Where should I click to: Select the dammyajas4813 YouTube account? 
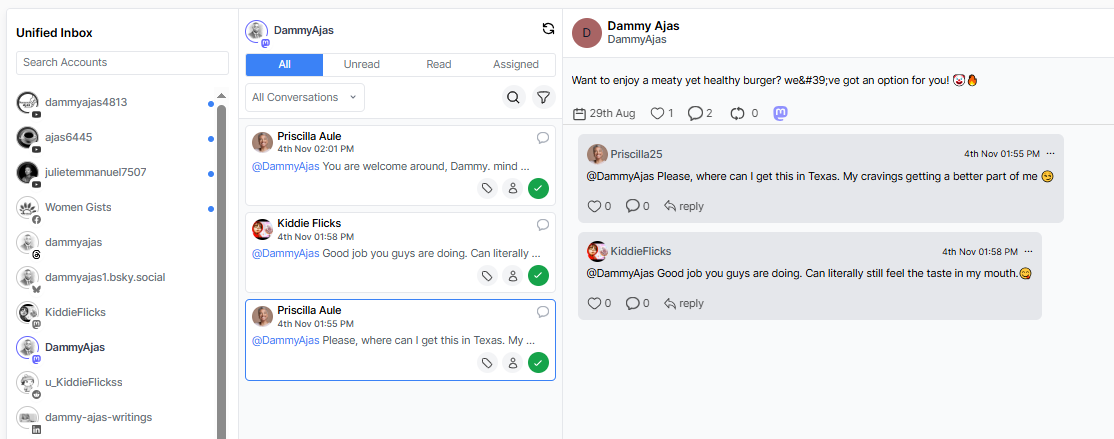[85, 102]
